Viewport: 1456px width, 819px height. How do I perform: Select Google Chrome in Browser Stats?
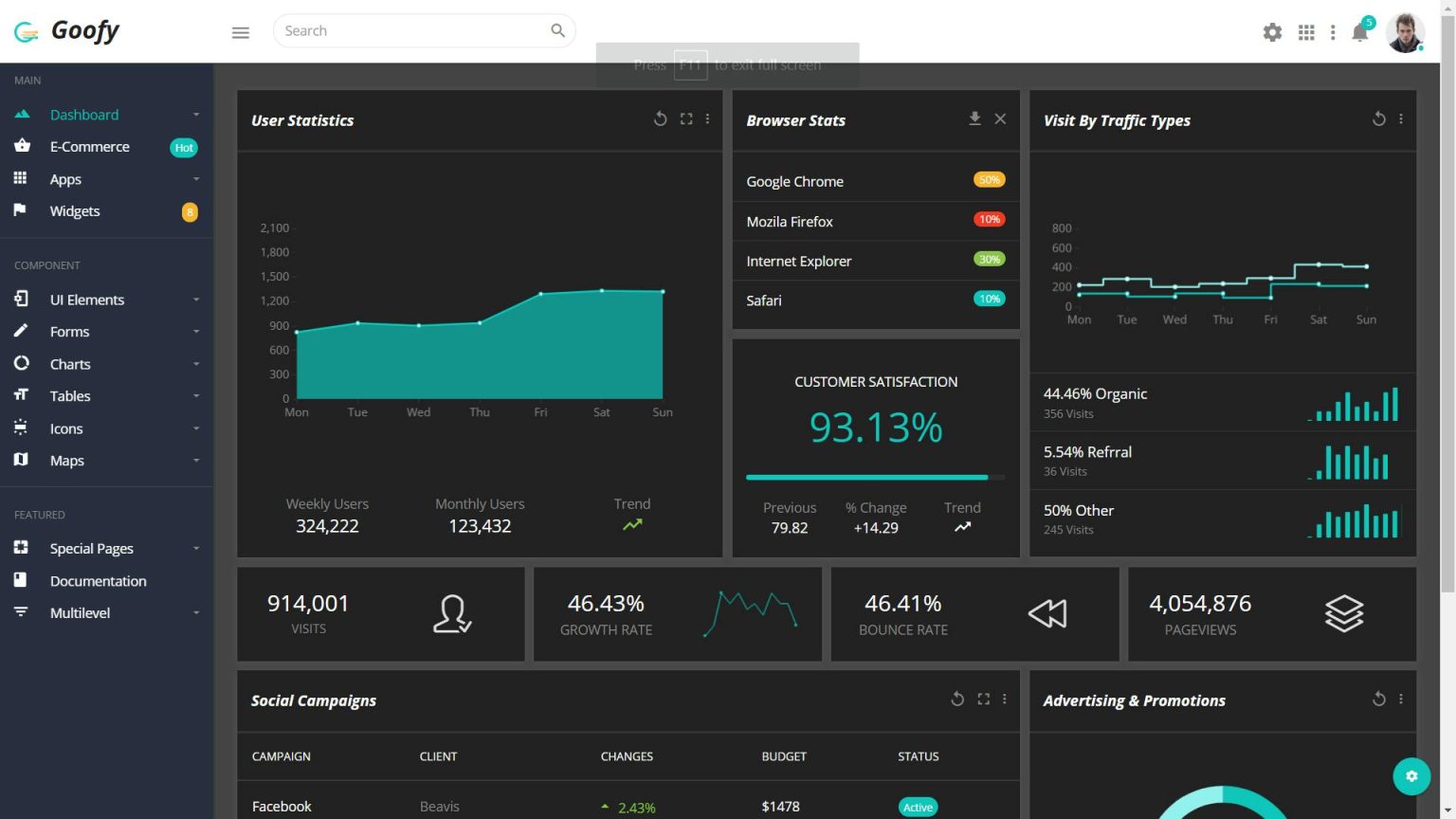(x=794, y=181)
